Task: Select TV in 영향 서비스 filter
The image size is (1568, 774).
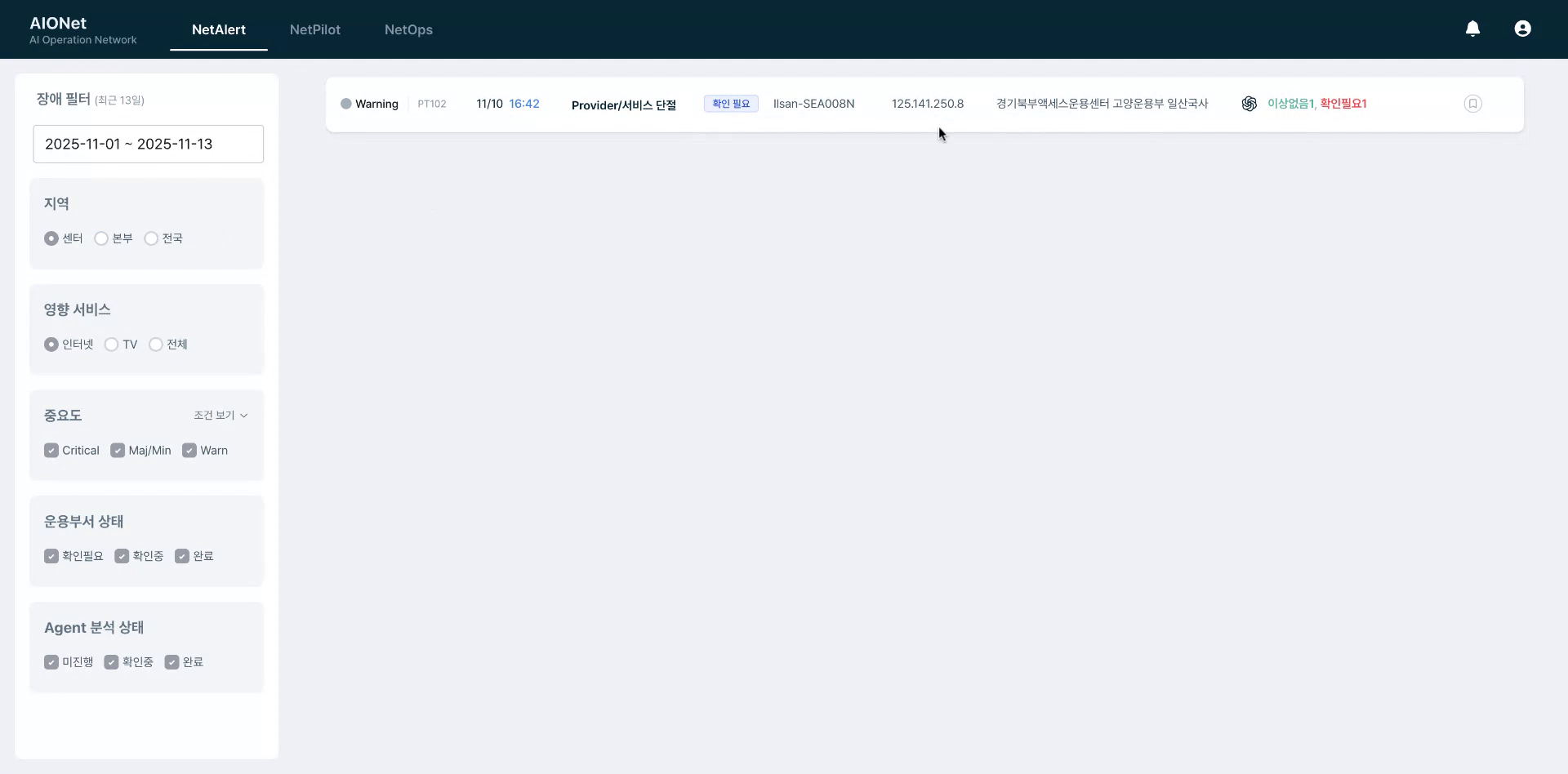Action: (112, 344)
